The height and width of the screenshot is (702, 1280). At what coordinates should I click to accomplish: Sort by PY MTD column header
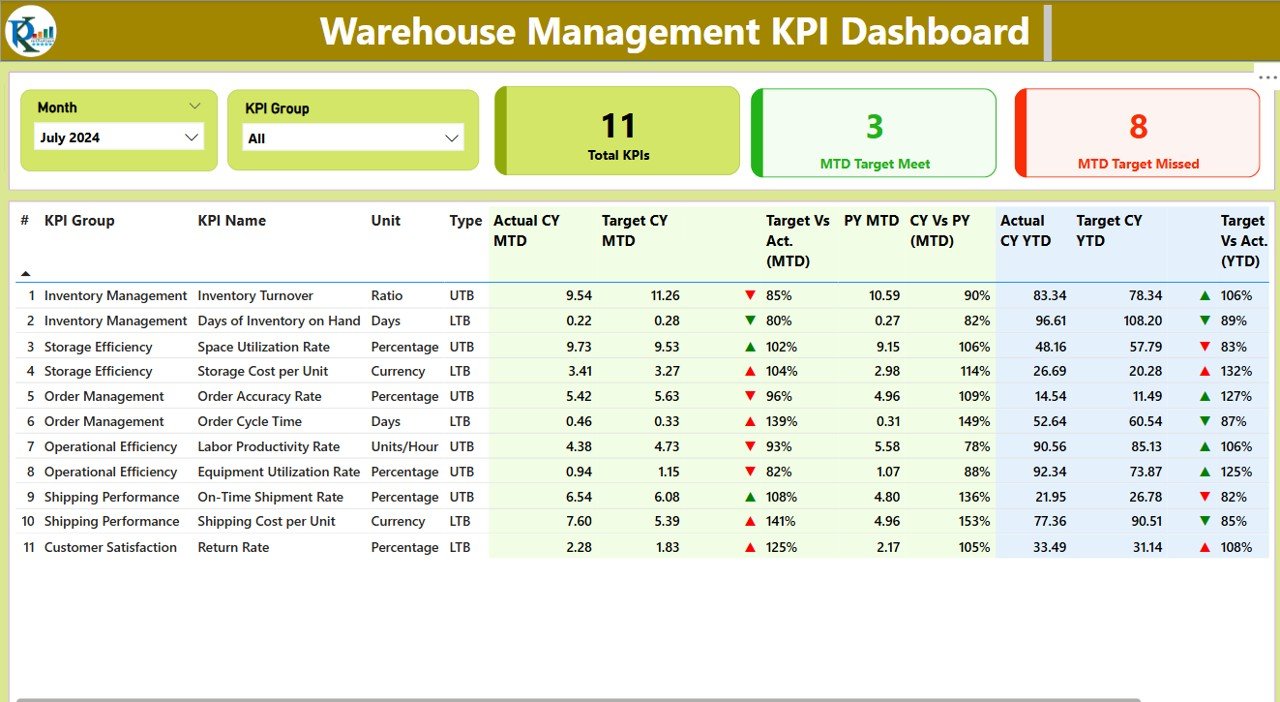pos(872,221)
